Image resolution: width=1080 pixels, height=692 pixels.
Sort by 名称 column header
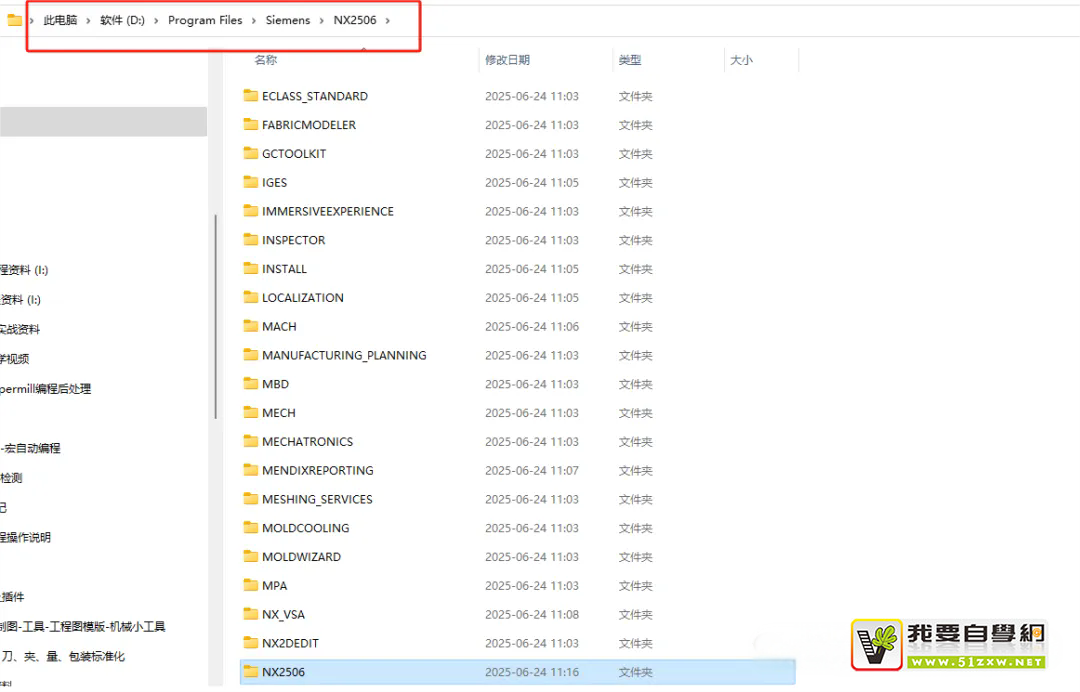pos(265,60)
